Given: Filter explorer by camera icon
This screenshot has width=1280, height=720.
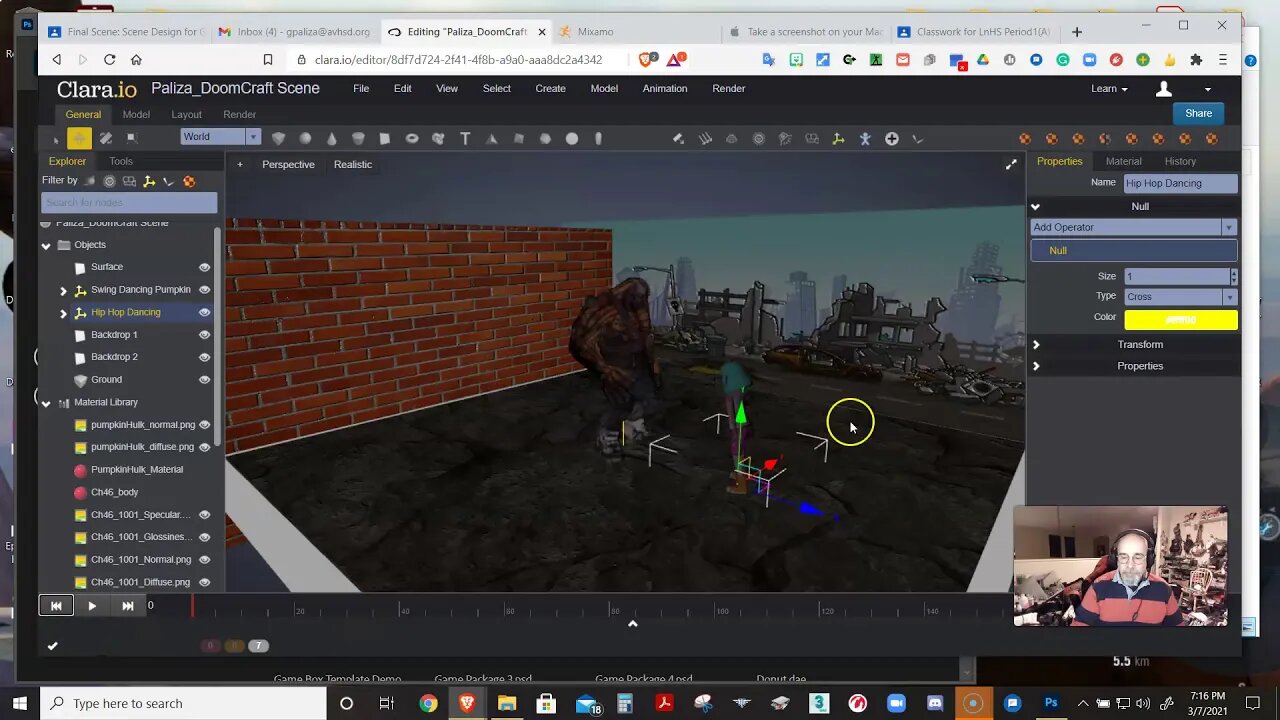Looking at the screenshot, I should click(x=129, y=181).
